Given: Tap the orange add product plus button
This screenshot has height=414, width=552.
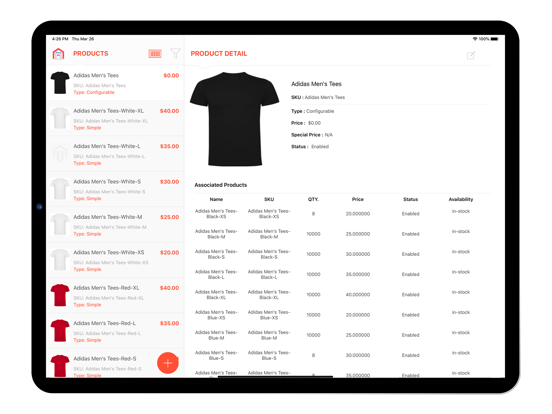Looking at the screenshot, I should click(168, 363).
